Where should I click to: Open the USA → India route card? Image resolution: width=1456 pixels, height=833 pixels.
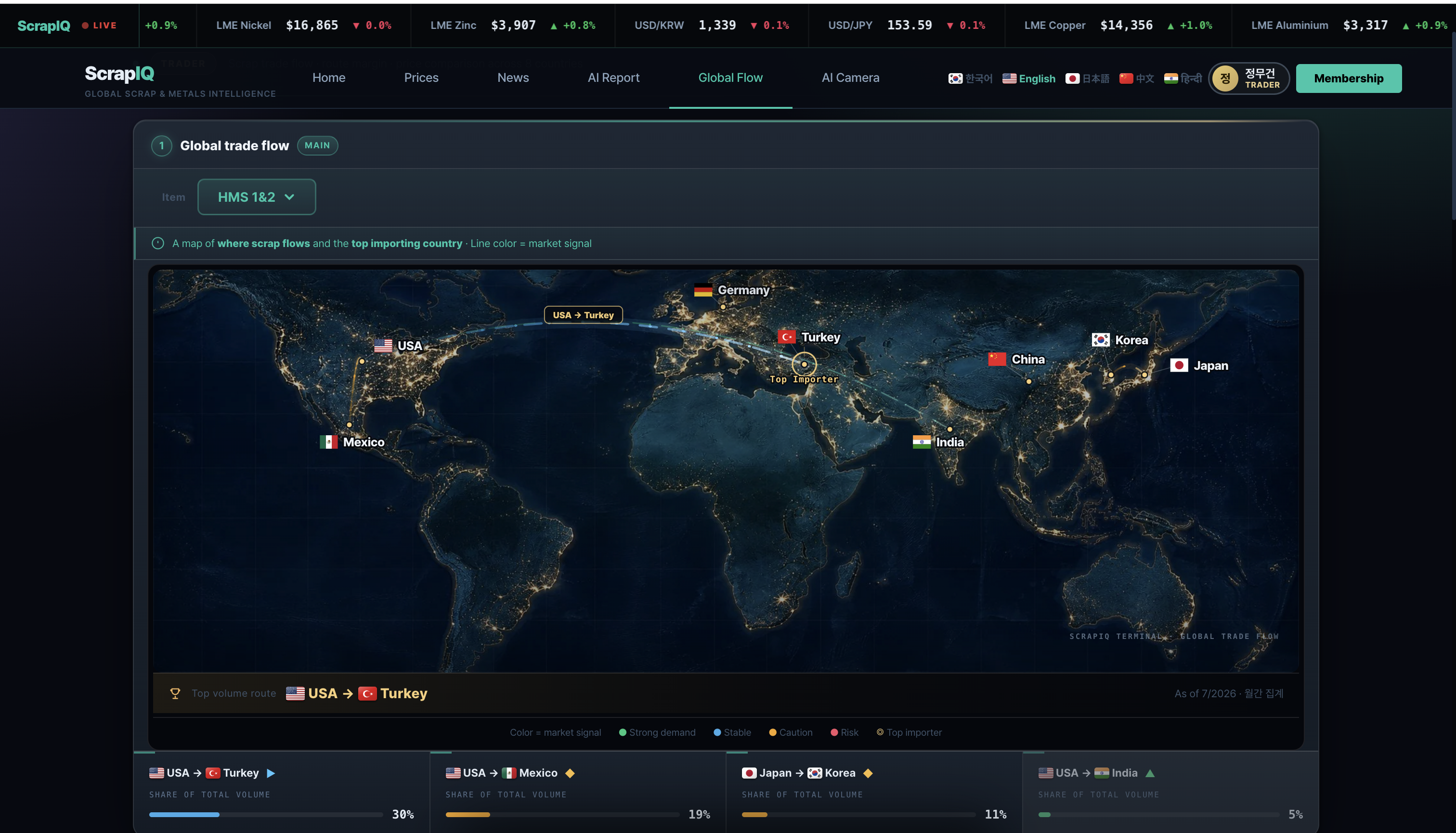1170,793
